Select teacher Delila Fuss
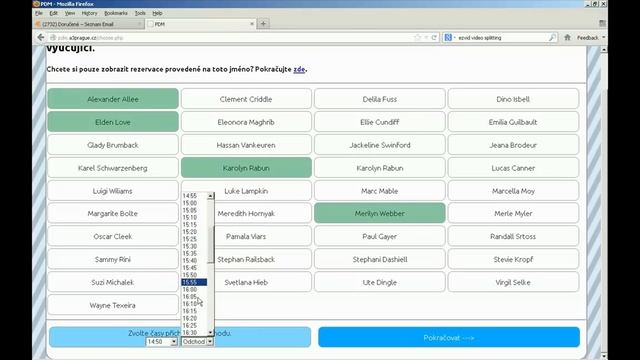The height and width of the screenshot is (360, 640). tap(380, 99)
